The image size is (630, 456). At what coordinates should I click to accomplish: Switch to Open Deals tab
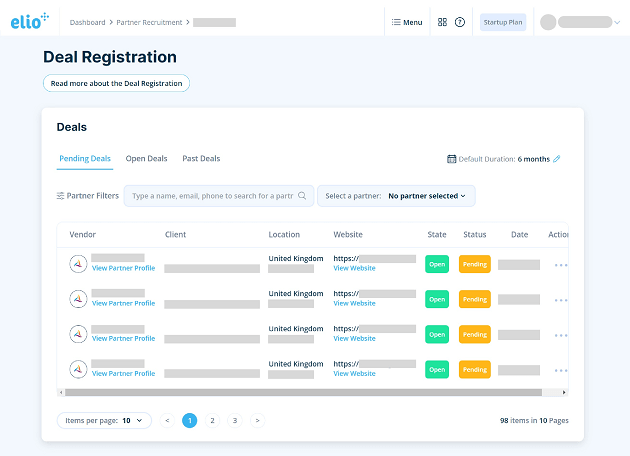point(146,159)
